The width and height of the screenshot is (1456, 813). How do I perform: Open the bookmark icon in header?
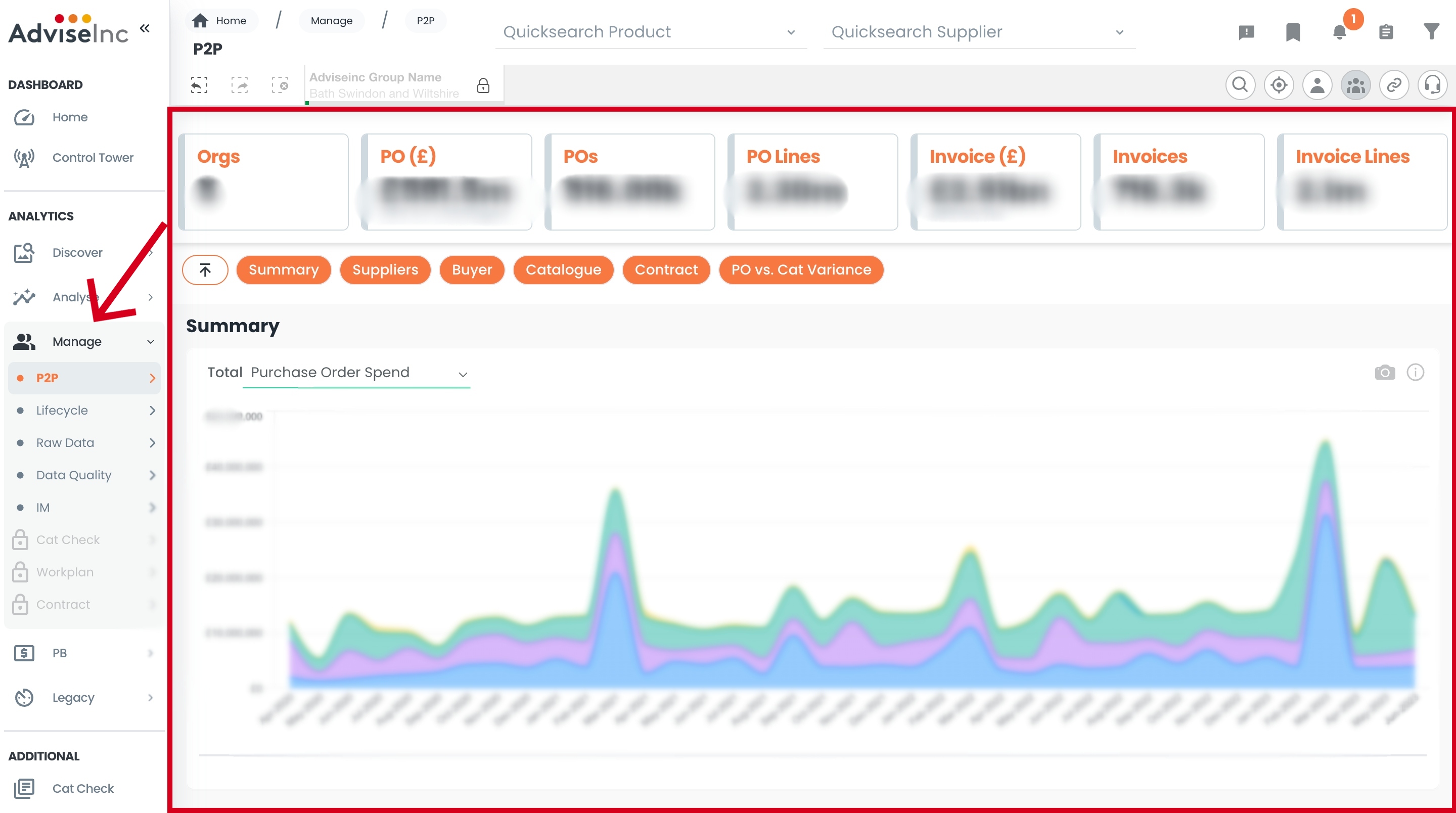(1293, 32)
